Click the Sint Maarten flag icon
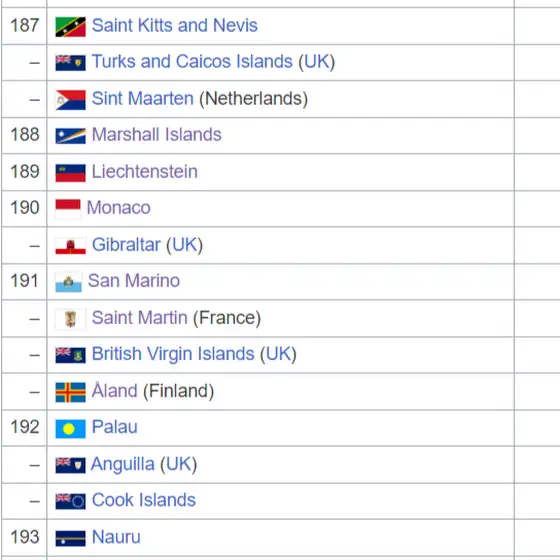560x560 pixels. (x=70, y=100)
